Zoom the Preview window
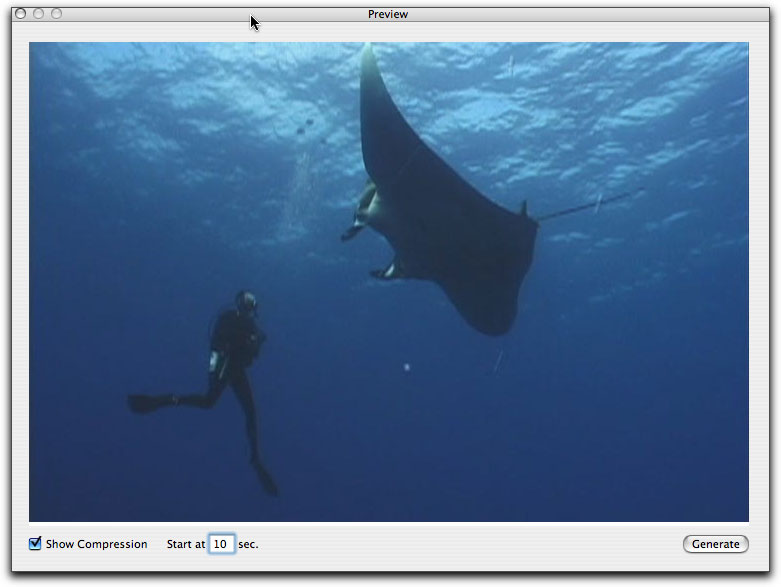The image size is (781, 587). click(57, 13)
